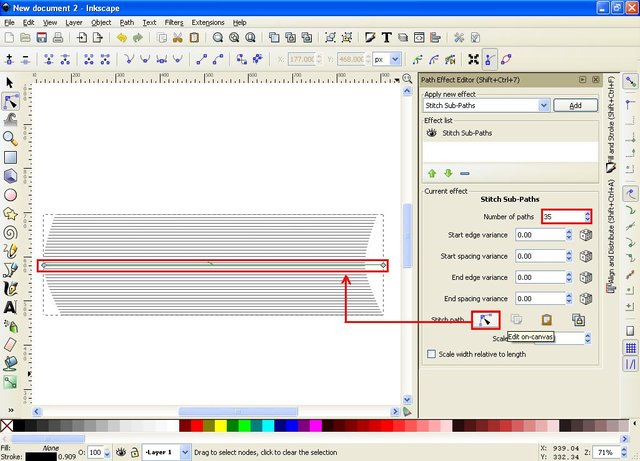Select the Spray tool
Image resolution: width=640 pixels, height=461 pixels.
click(10, 326)
